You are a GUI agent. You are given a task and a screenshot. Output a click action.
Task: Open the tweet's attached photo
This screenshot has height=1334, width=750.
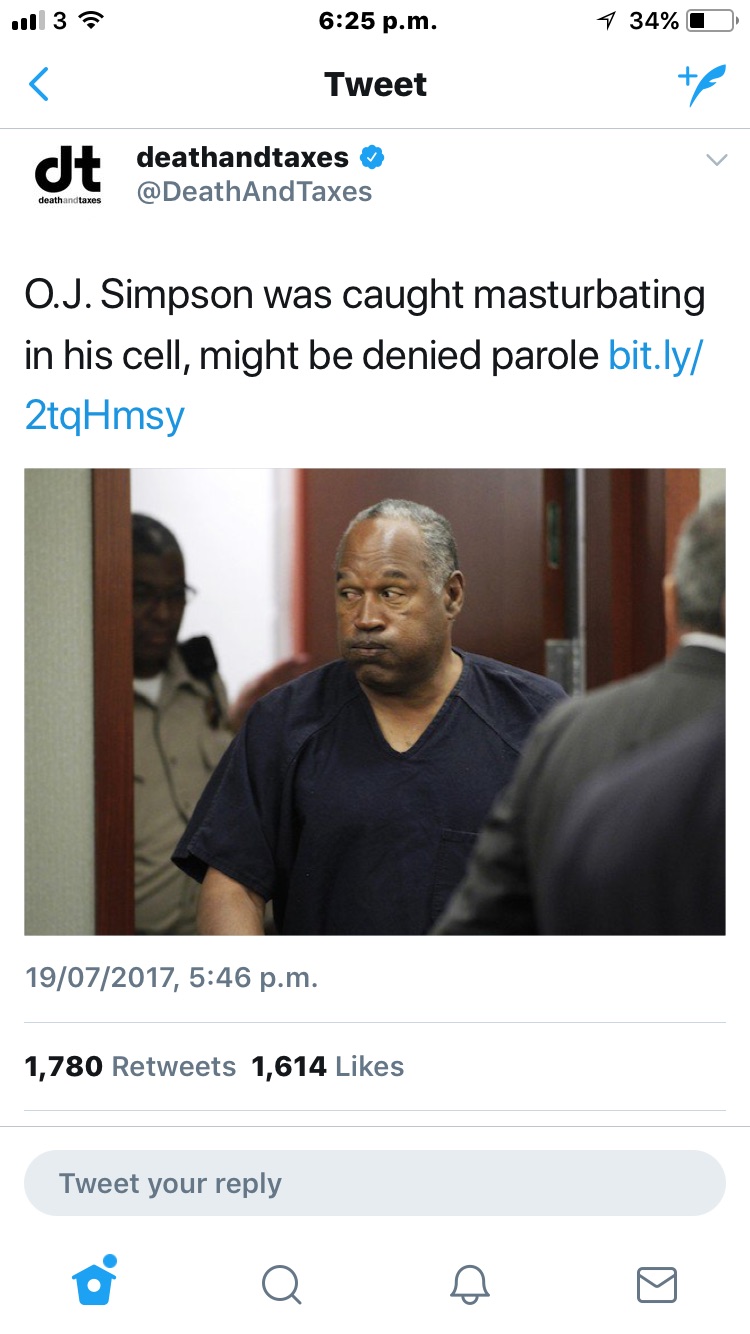(x=375, y=701)
